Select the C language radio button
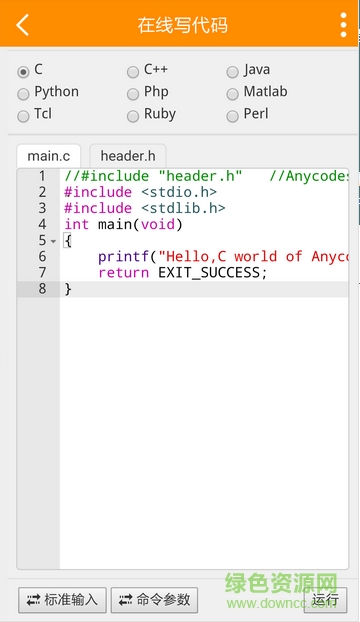 (x=23, y=72)
